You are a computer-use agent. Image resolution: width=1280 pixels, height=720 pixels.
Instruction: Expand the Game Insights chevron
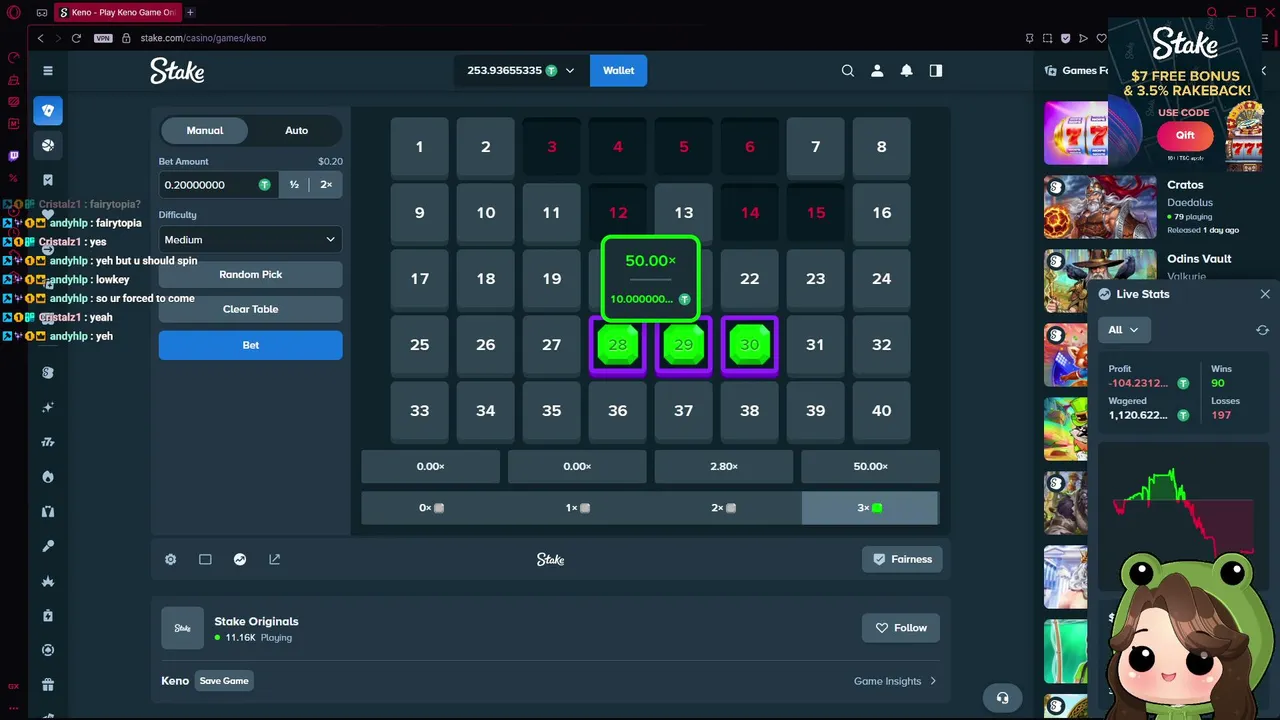point(933,681)
